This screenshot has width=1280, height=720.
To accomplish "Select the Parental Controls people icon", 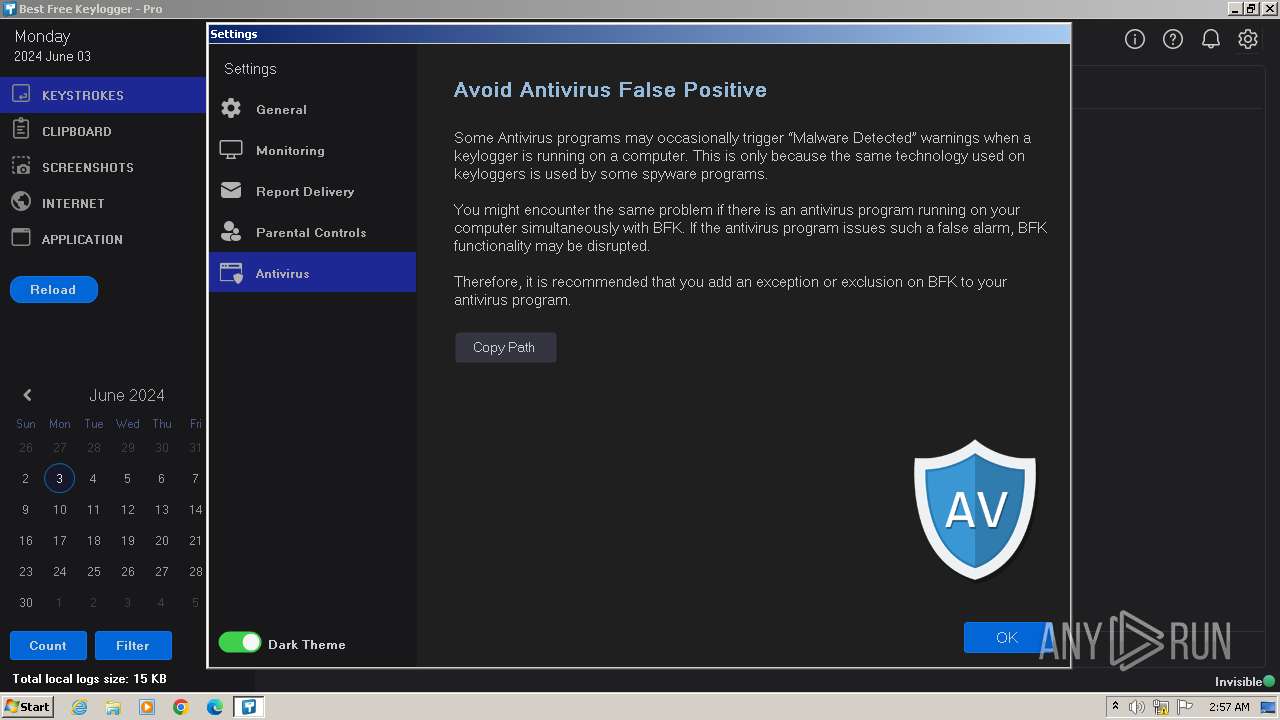I will [x=231, y=232].
